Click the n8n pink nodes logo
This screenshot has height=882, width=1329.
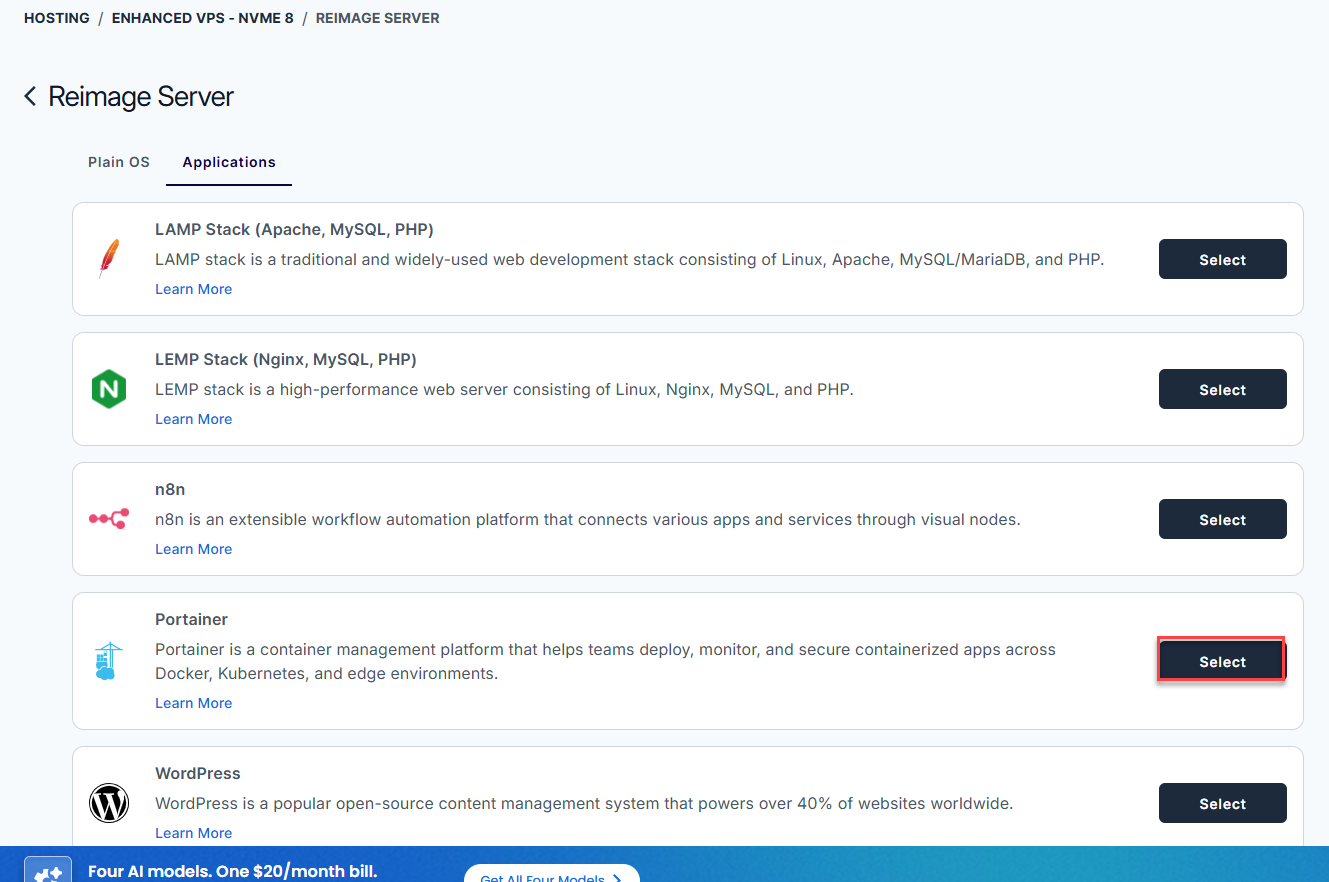[x=109, y=519]
